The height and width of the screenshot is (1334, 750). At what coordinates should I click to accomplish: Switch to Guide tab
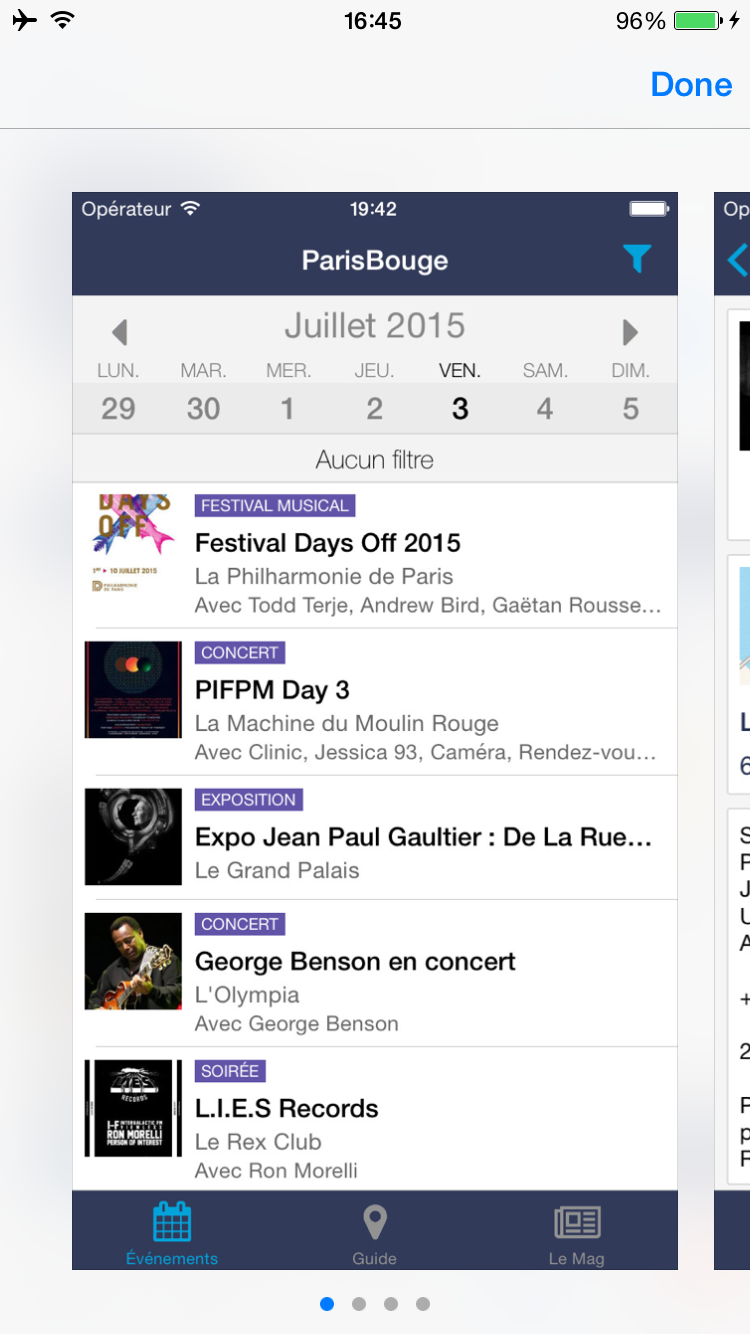pyautogui.click(x=374, y=1232)
